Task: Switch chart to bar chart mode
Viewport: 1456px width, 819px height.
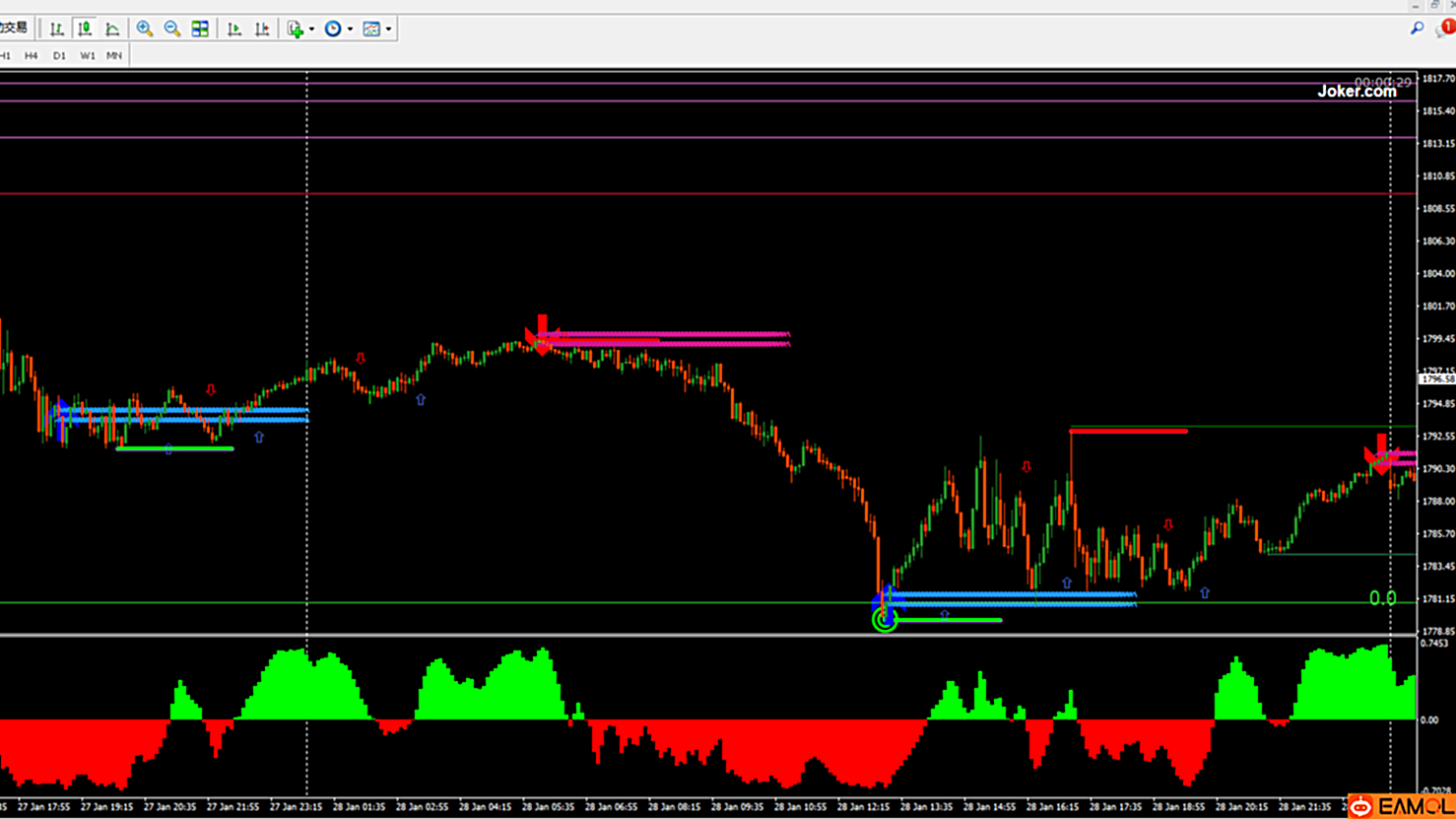Action: click(x=56, y=29)
